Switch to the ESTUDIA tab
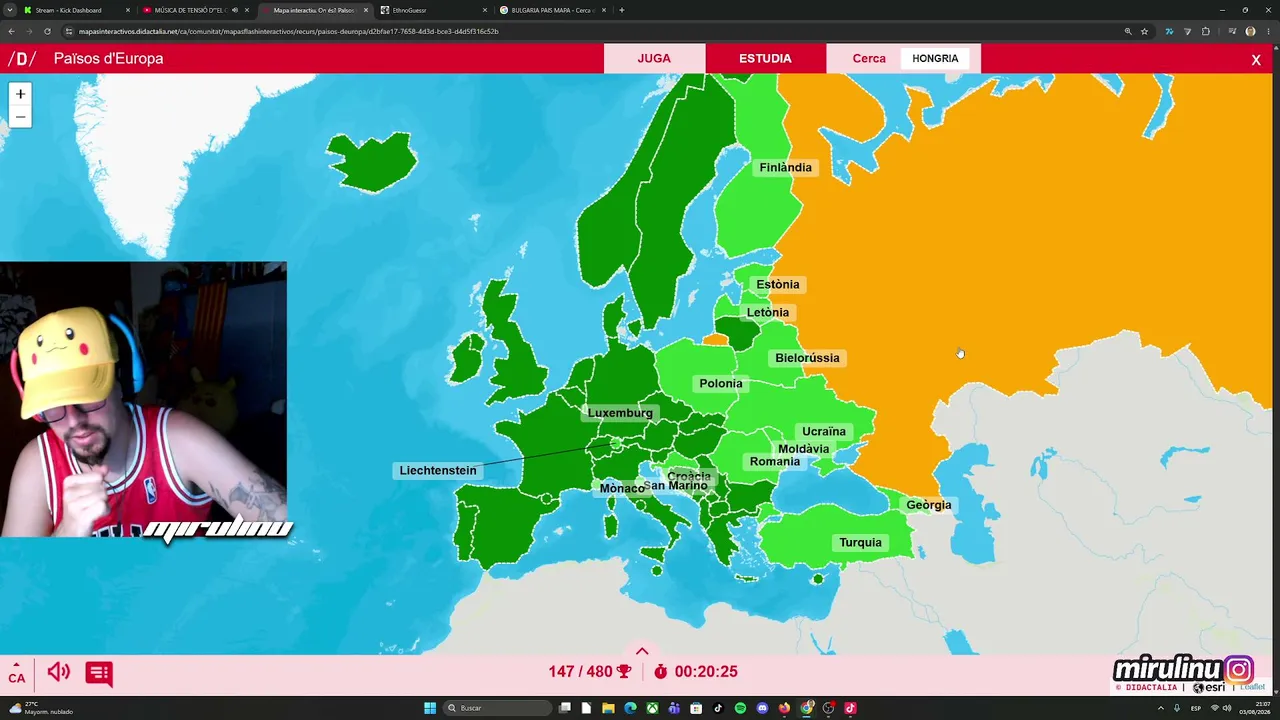Image resolution: width=1280 pixels, height=720 pixels. click(x=765, y=58)
